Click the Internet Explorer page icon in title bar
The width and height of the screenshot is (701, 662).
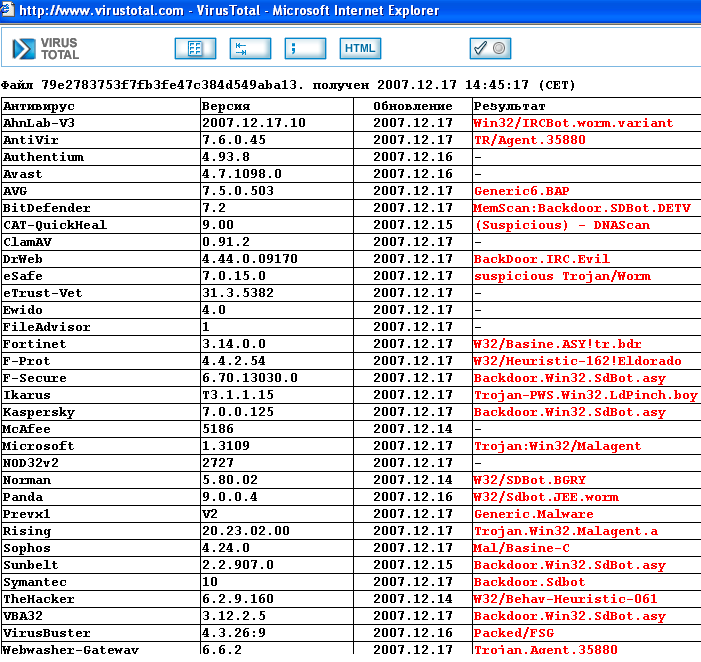[8, 9]
